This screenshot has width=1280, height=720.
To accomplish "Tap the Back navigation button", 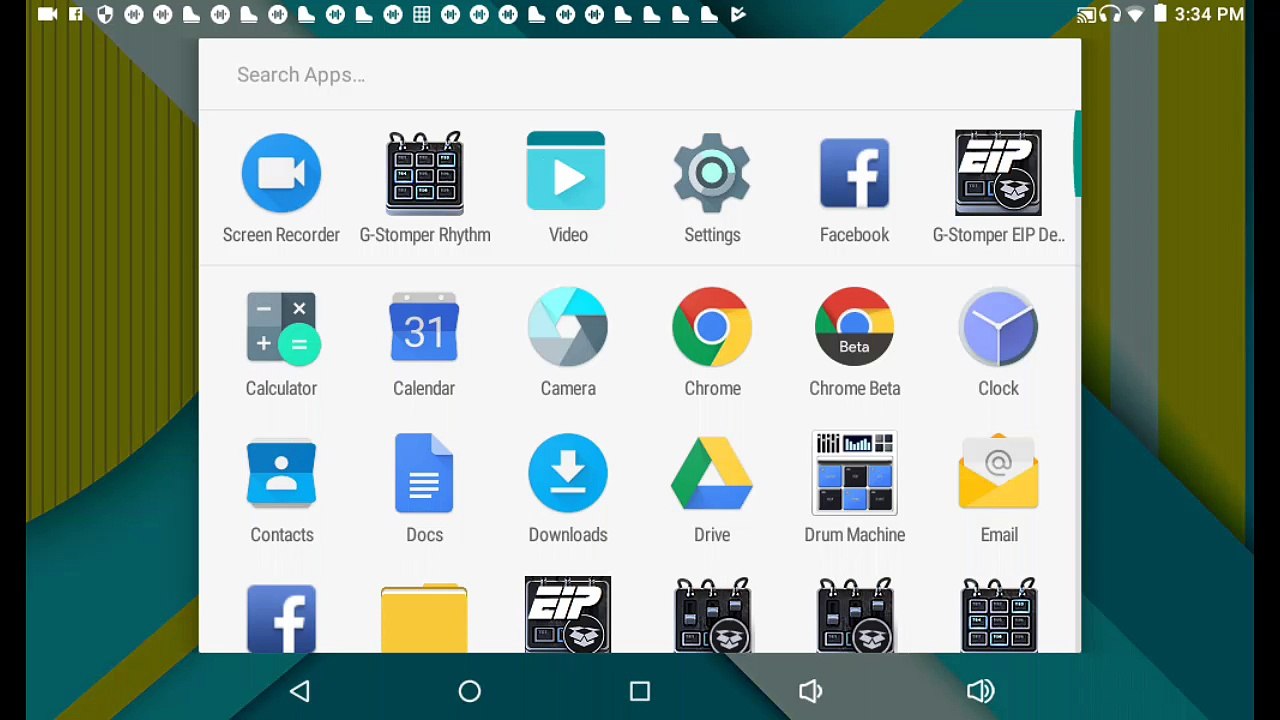I will [300, 691].
